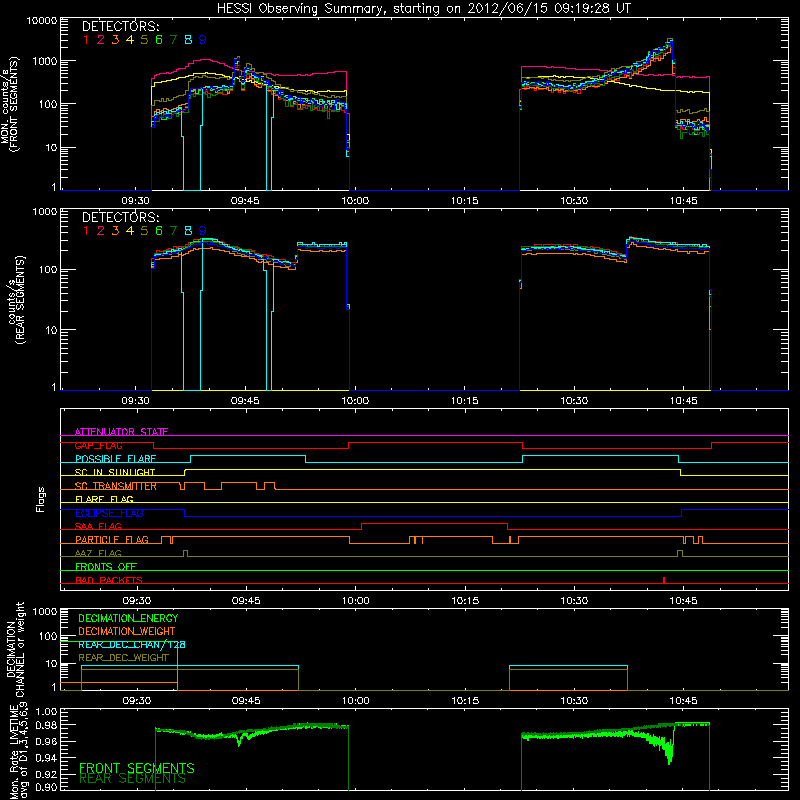Viewport: 800px width, 800px height.
Task: Select the FRONTS_OFF label
Action: (x=106, y=566)
